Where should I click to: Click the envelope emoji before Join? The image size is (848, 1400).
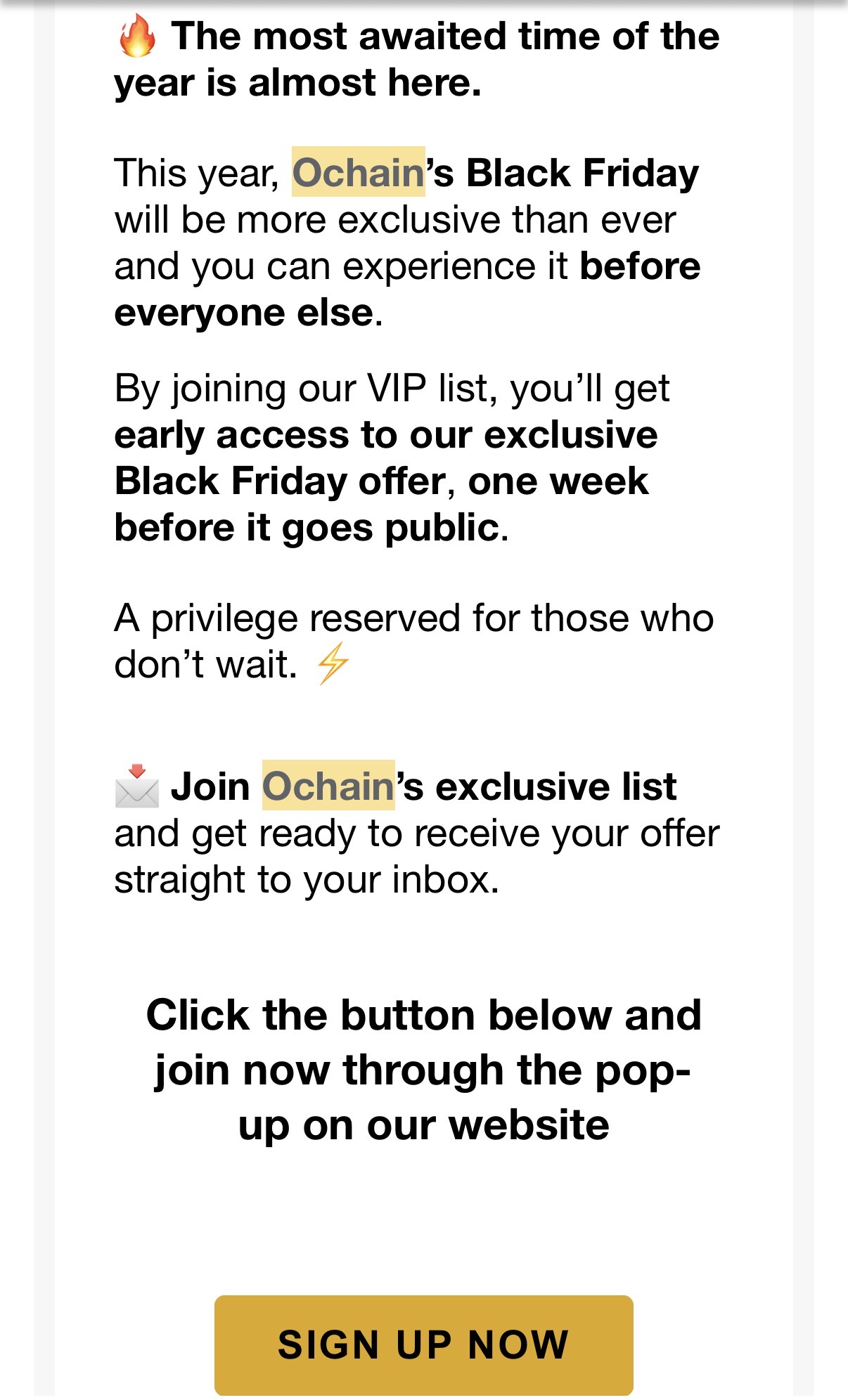pyautogui.click(x=137, y=785)
